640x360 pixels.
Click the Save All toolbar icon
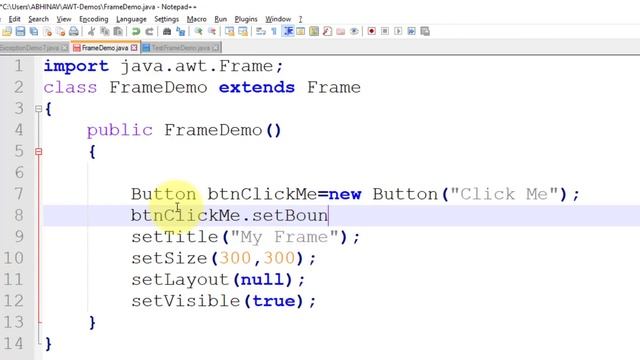pyautogui.click(x=34, y=31)
